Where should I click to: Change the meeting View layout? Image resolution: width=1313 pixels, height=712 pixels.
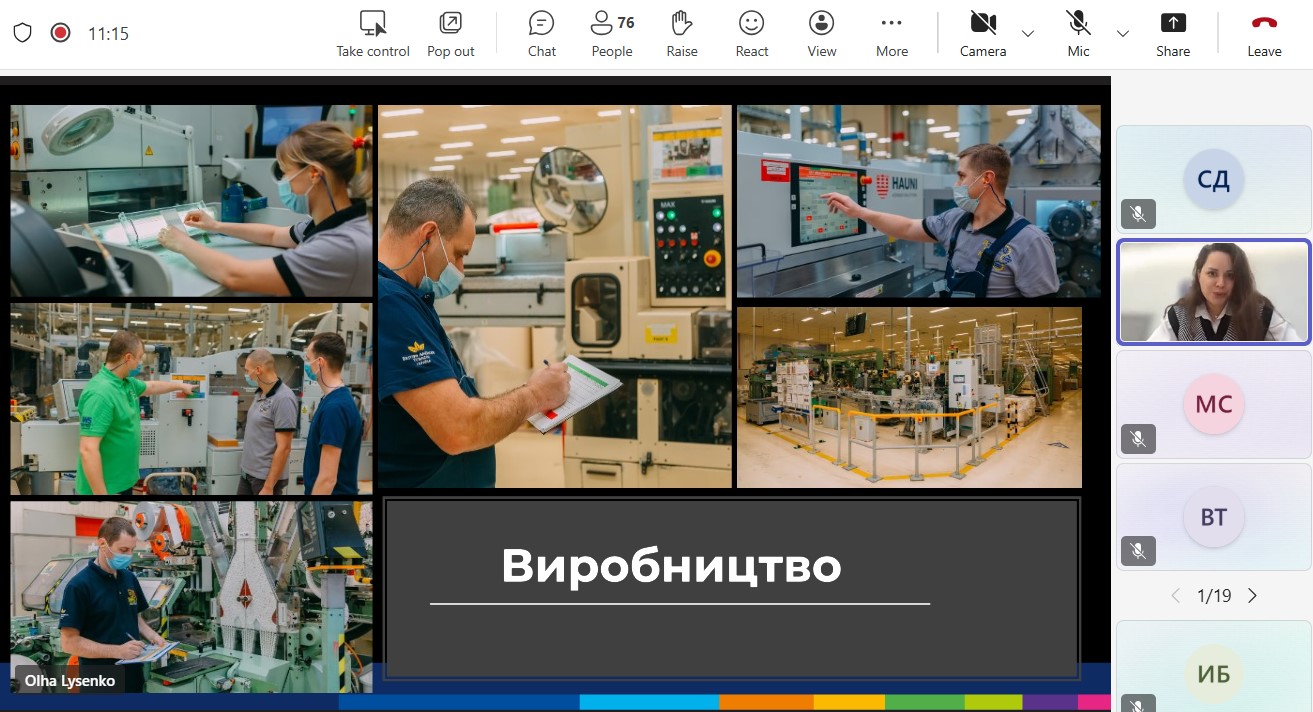821,34
